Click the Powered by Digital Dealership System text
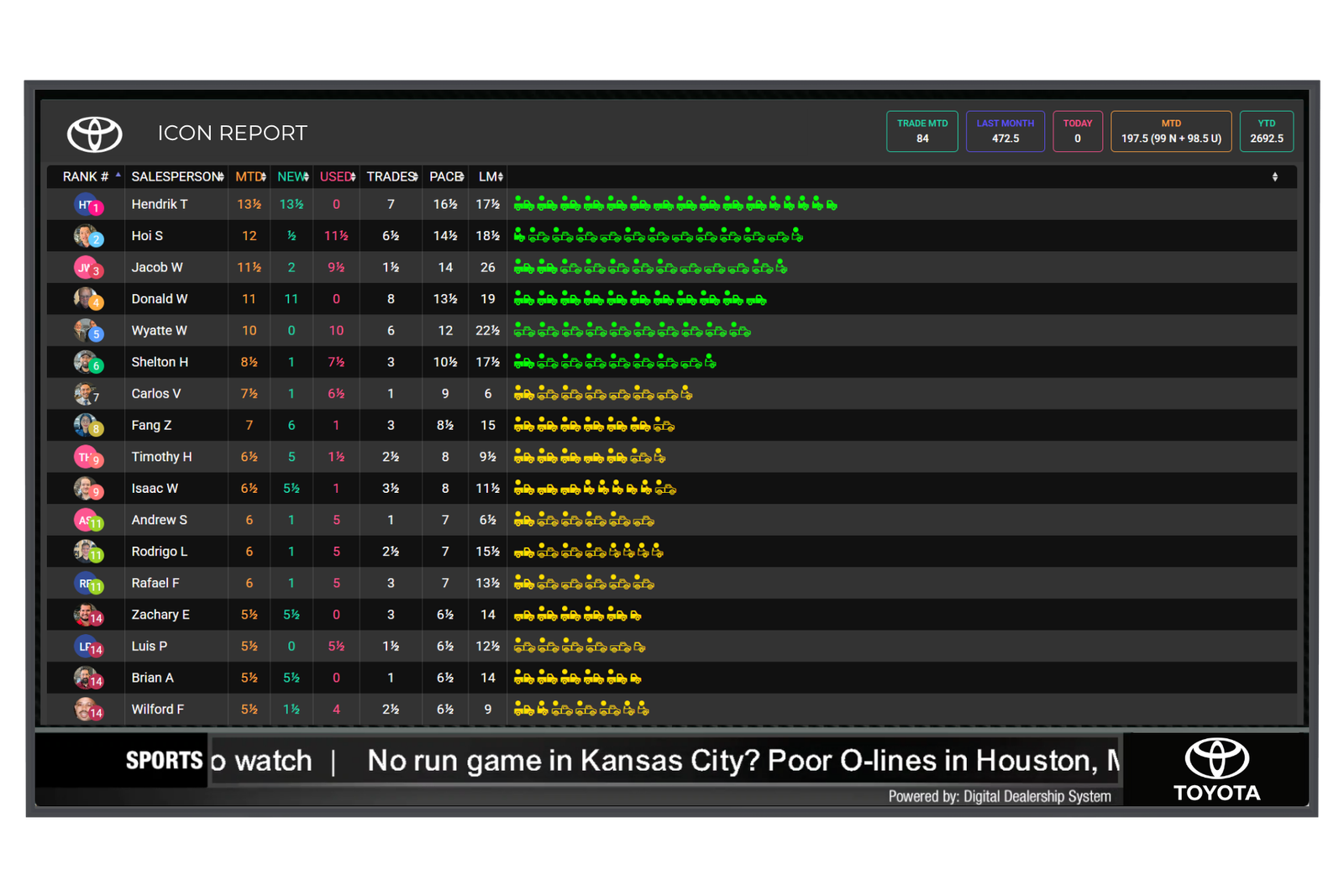 point(1000,796)
